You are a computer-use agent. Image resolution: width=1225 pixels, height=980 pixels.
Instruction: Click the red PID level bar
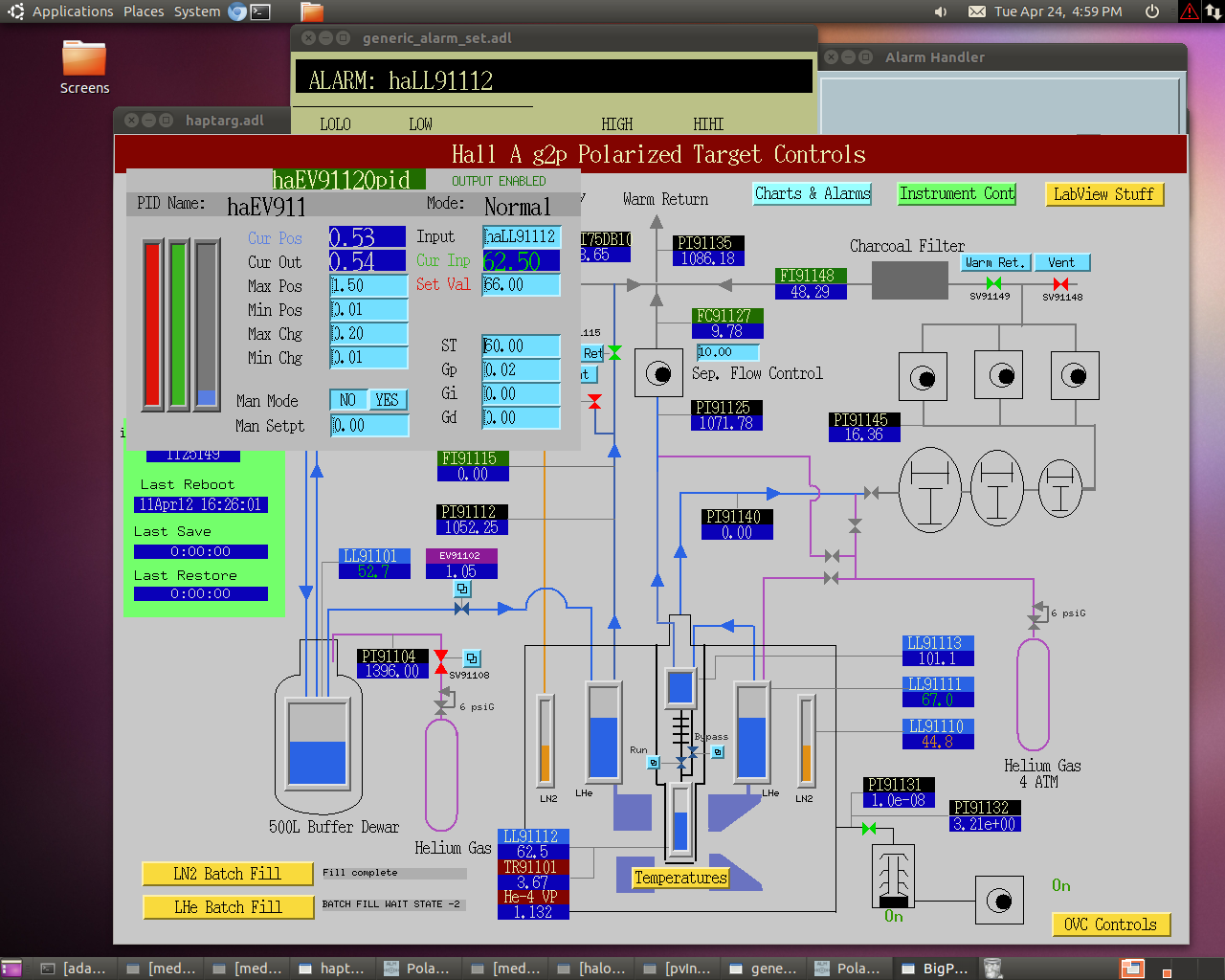(x=153, y=325)
